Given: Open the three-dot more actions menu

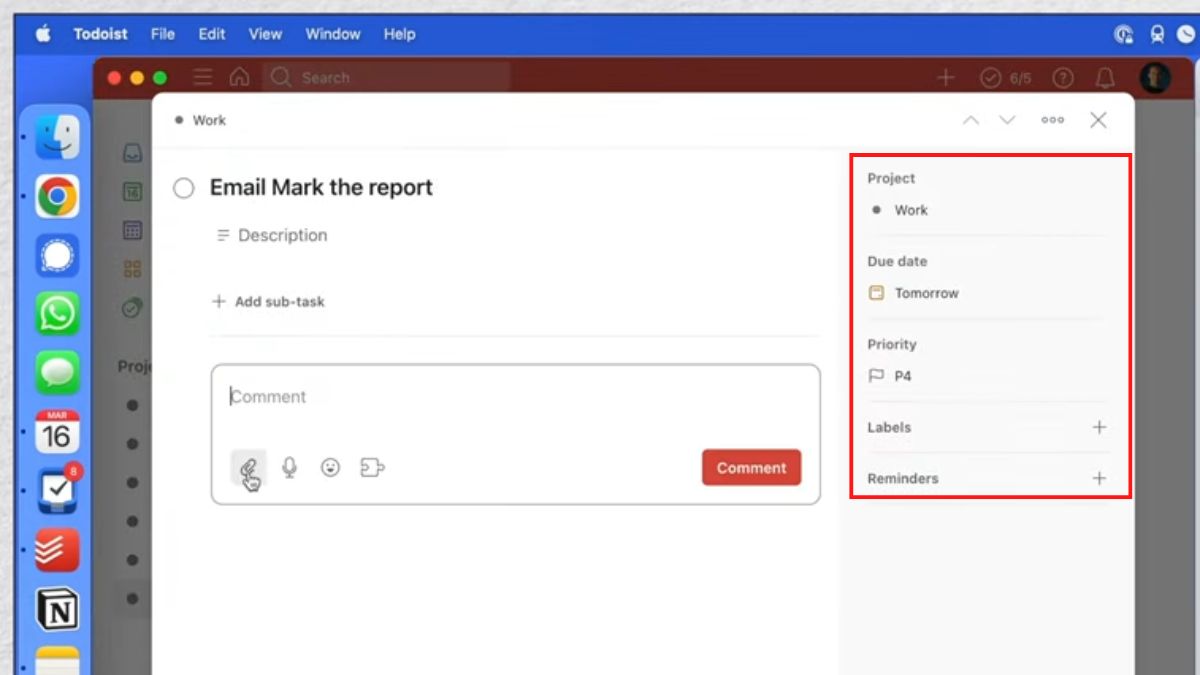Looking at the screenshot, I should pos(1052,120).
